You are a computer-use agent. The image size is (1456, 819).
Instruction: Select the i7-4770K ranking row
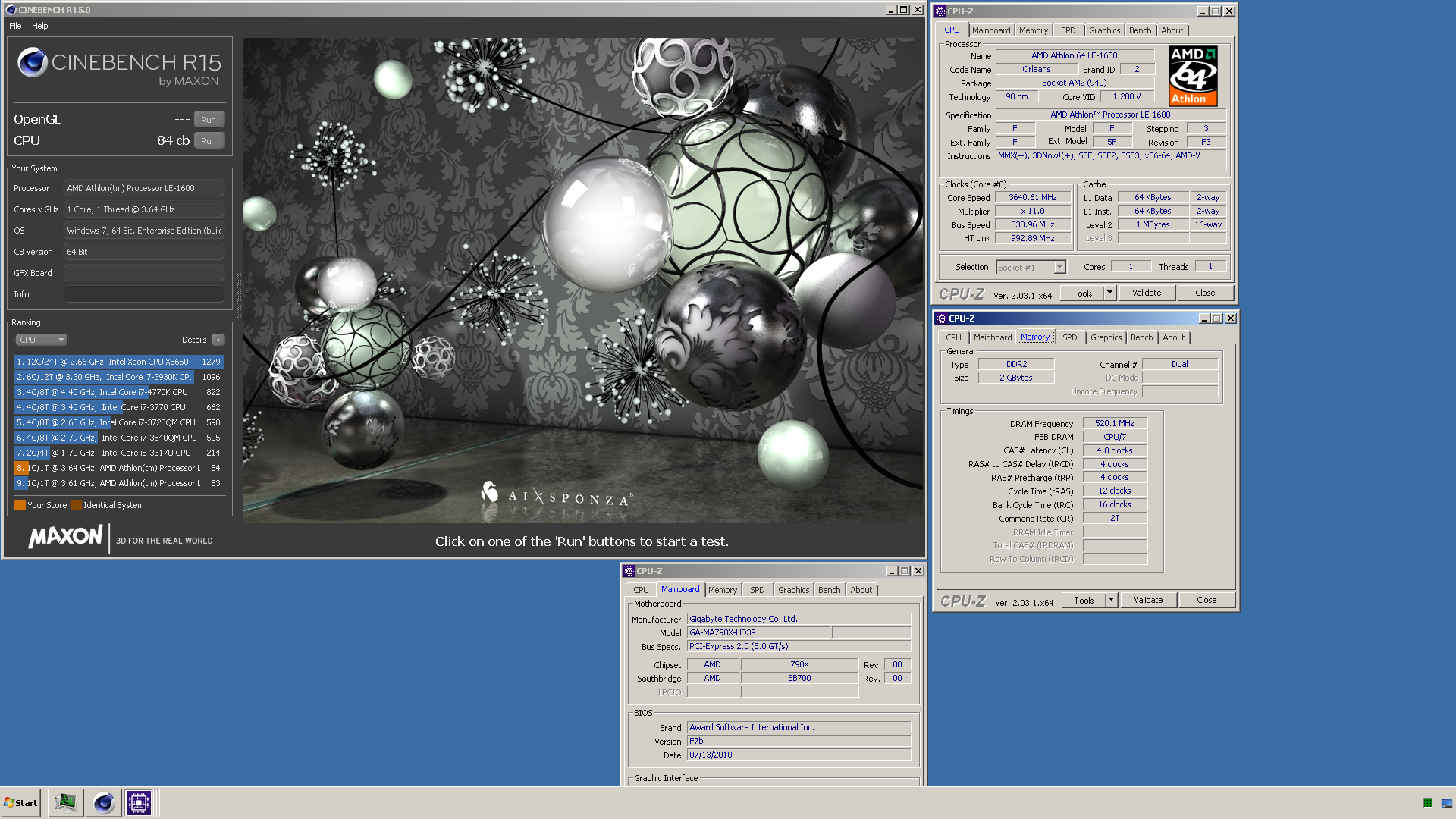point(119,392)
